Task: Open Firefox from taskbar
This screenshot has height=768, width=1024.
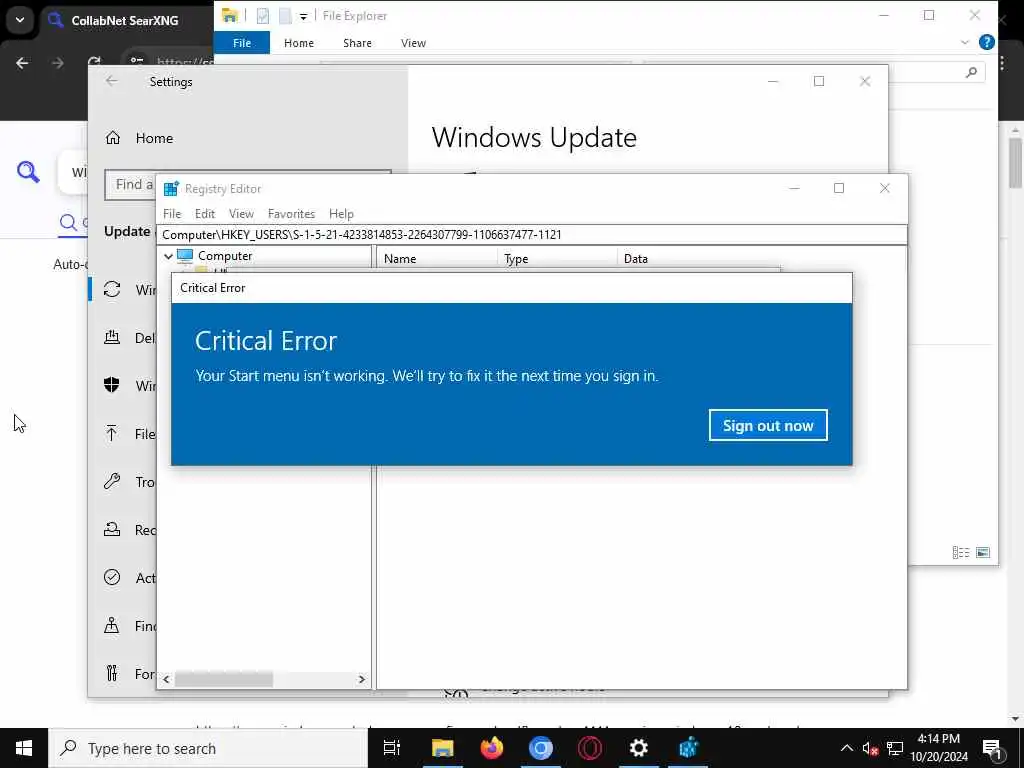Action: pos(492,748)
